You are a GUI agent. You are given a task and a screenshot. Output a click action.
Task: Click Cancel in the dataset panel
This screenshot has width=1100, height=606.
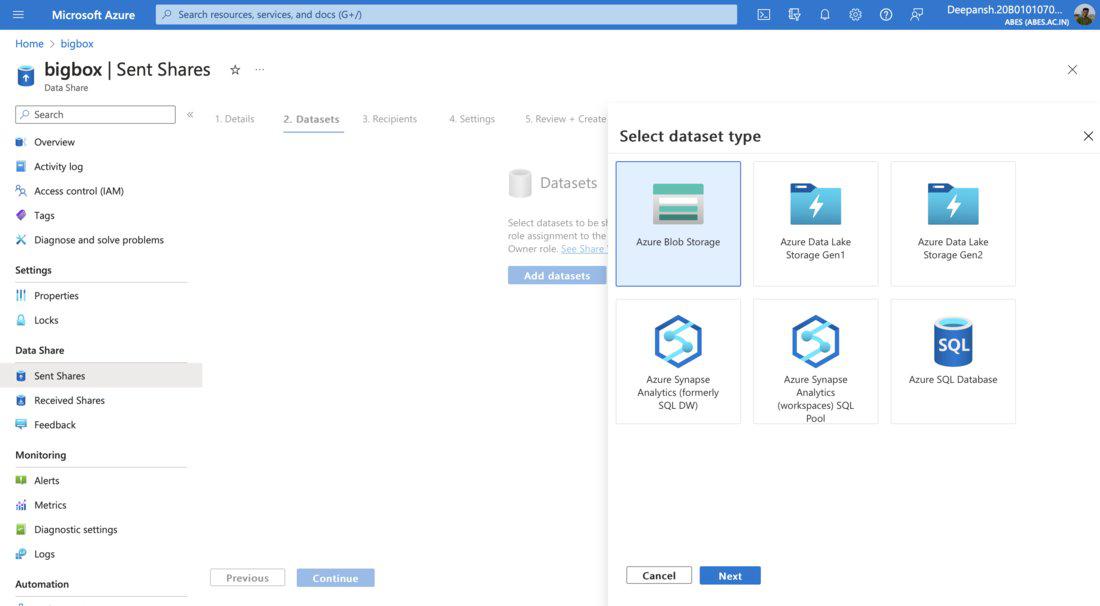click(x=659, y=575)
